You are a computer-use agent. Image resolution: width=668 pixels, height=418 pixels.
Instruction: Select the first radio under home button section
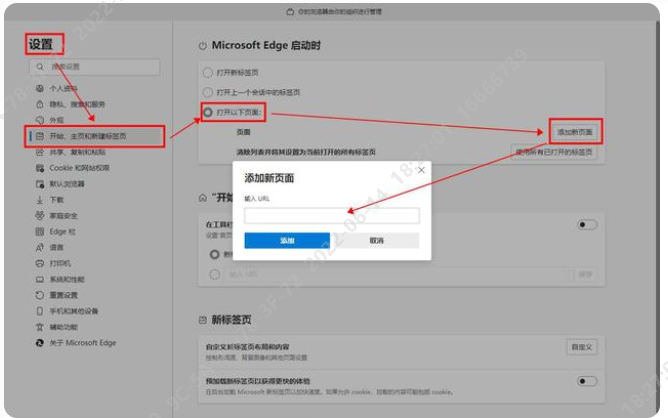point(215,254)
